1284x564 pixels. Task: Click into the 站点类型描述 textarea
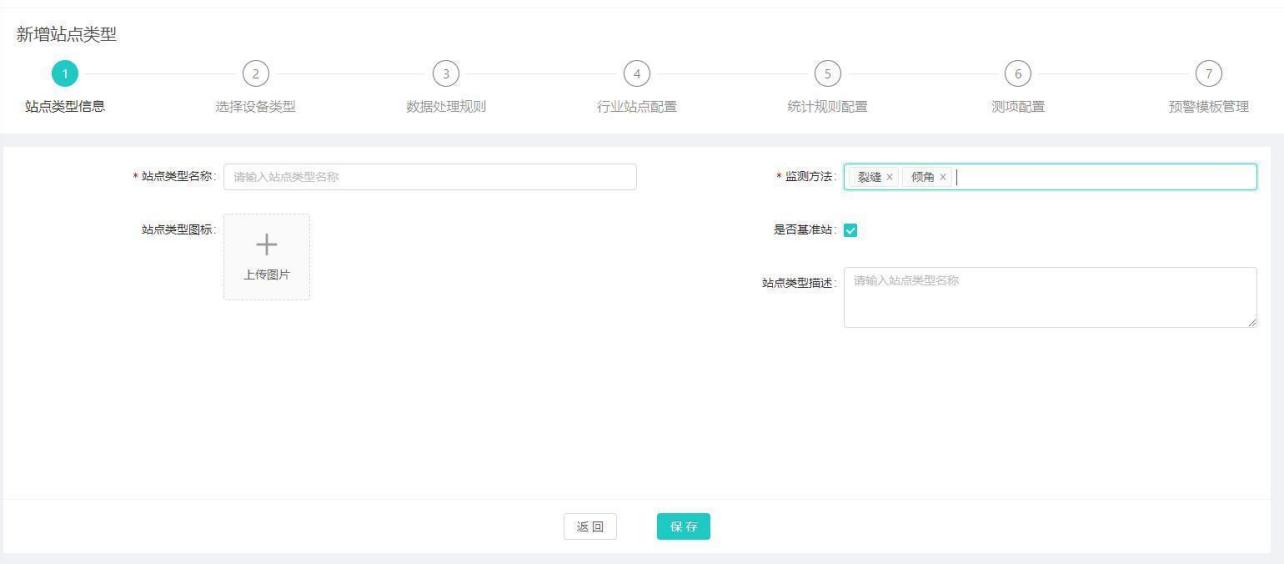point(1050,297)
